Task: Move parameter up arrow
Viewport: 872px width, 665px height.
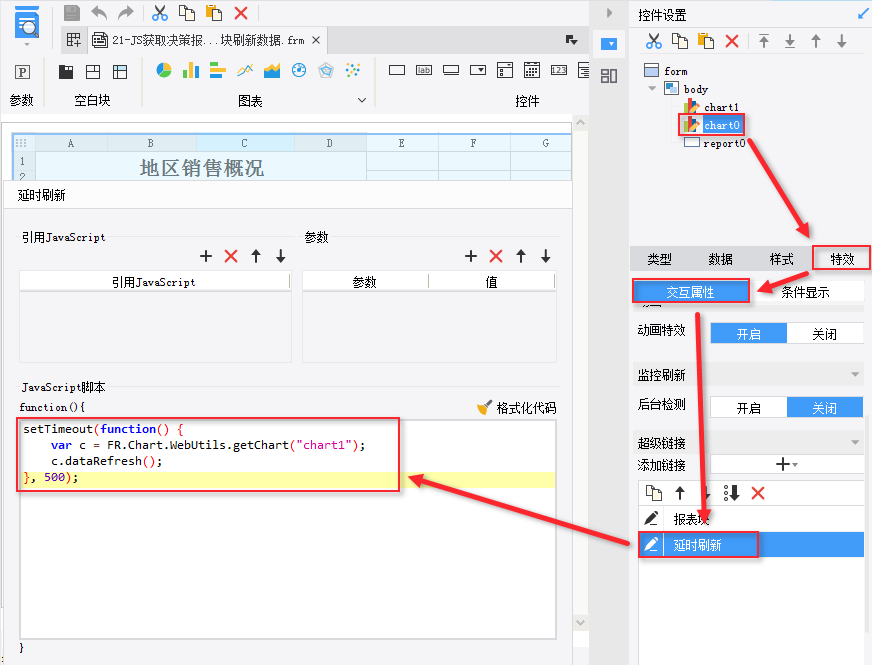Action: pyautogui.click(x=521, y=256)
